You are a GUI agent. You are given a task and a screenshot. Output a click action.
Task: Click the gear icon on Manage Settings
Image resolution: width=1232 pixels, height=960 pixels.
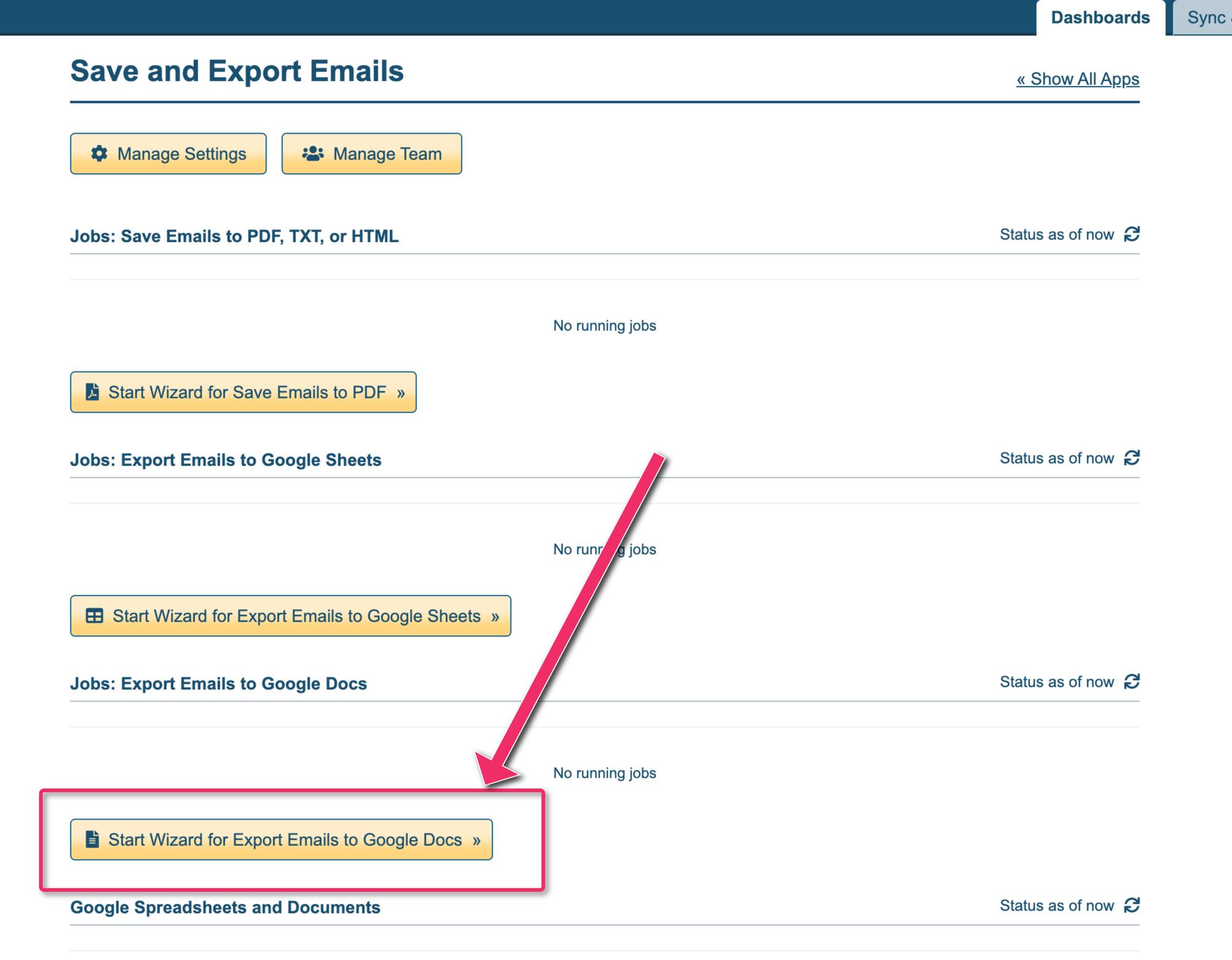(99, 154)
